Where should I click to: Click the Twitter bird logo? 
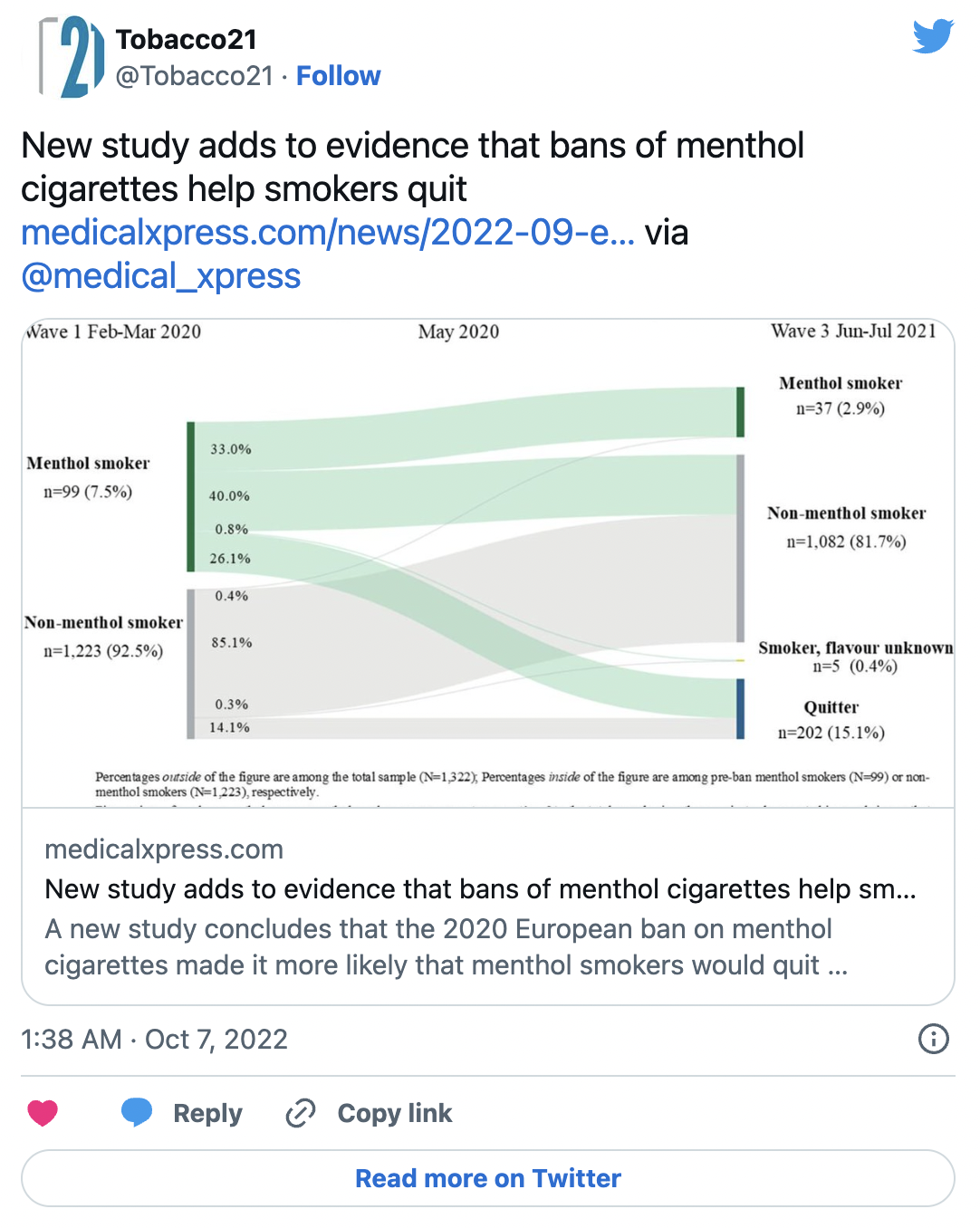(x=933, y=35)
